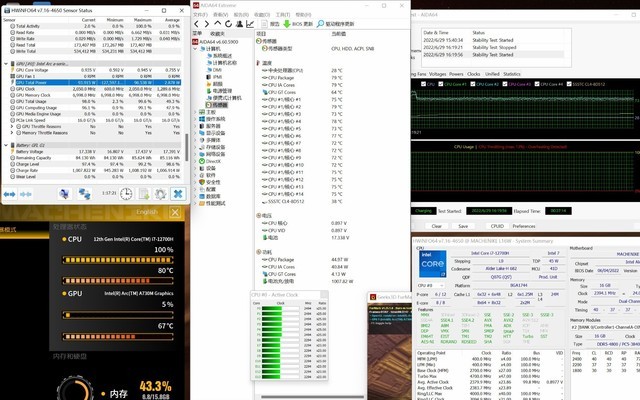
Task: Go forward in AIDA64 toolbar
Action: pos(207,24)
